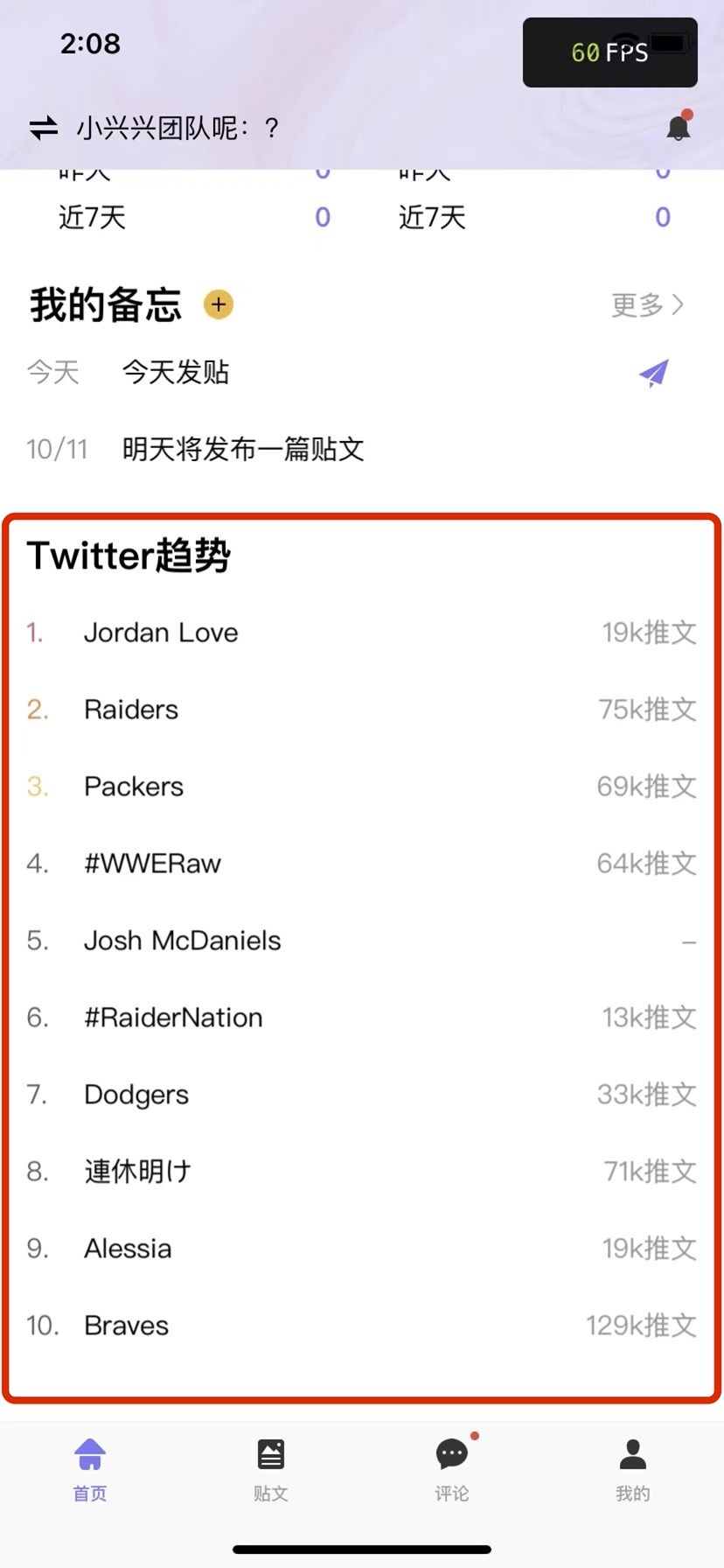
Task: Select the #RaiderNation trend row
Action: 362,1018
